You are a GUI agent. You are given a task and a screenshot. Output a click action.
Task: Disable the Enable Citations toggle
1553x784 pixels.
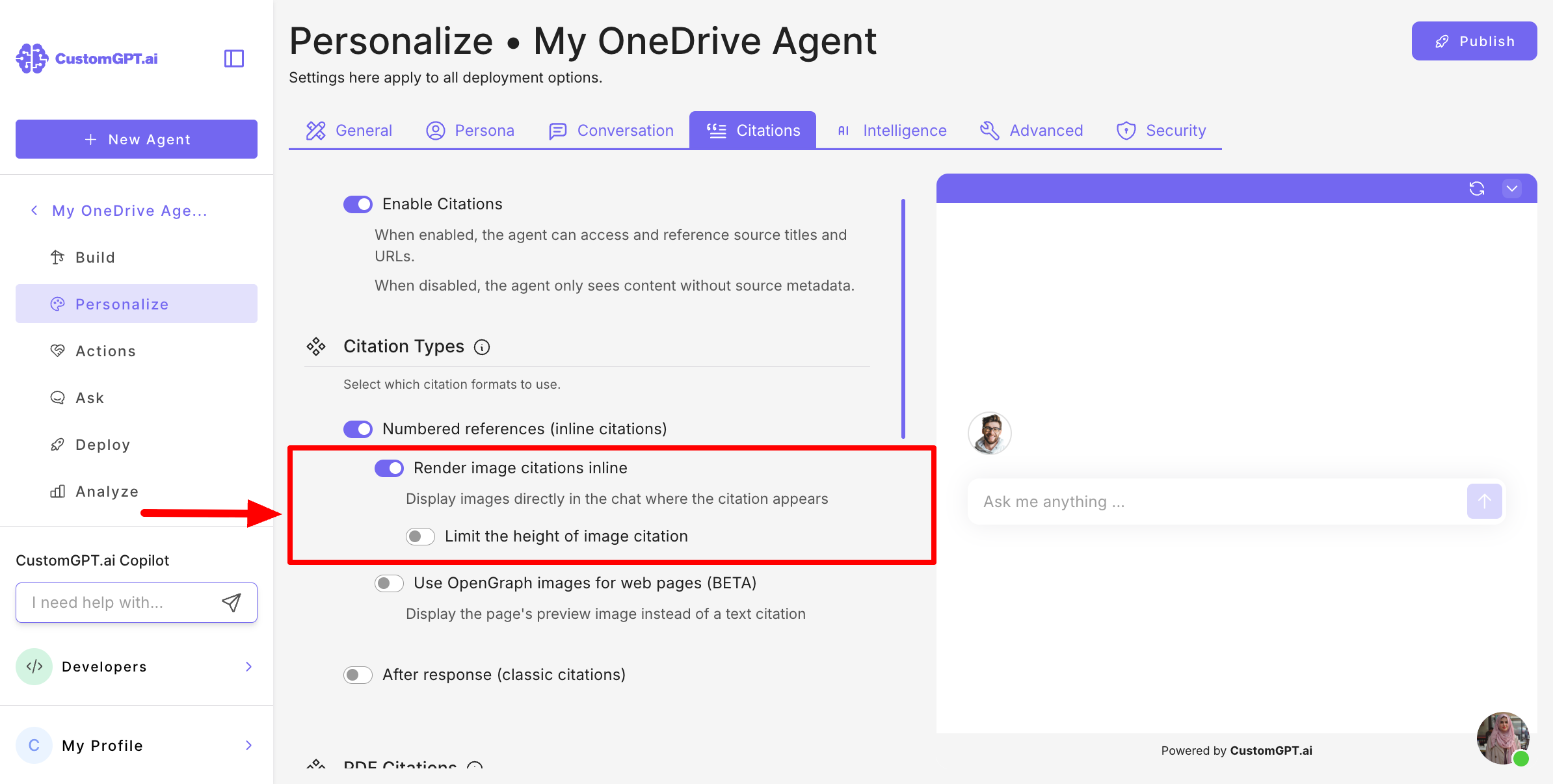click(x=358, y=204)
